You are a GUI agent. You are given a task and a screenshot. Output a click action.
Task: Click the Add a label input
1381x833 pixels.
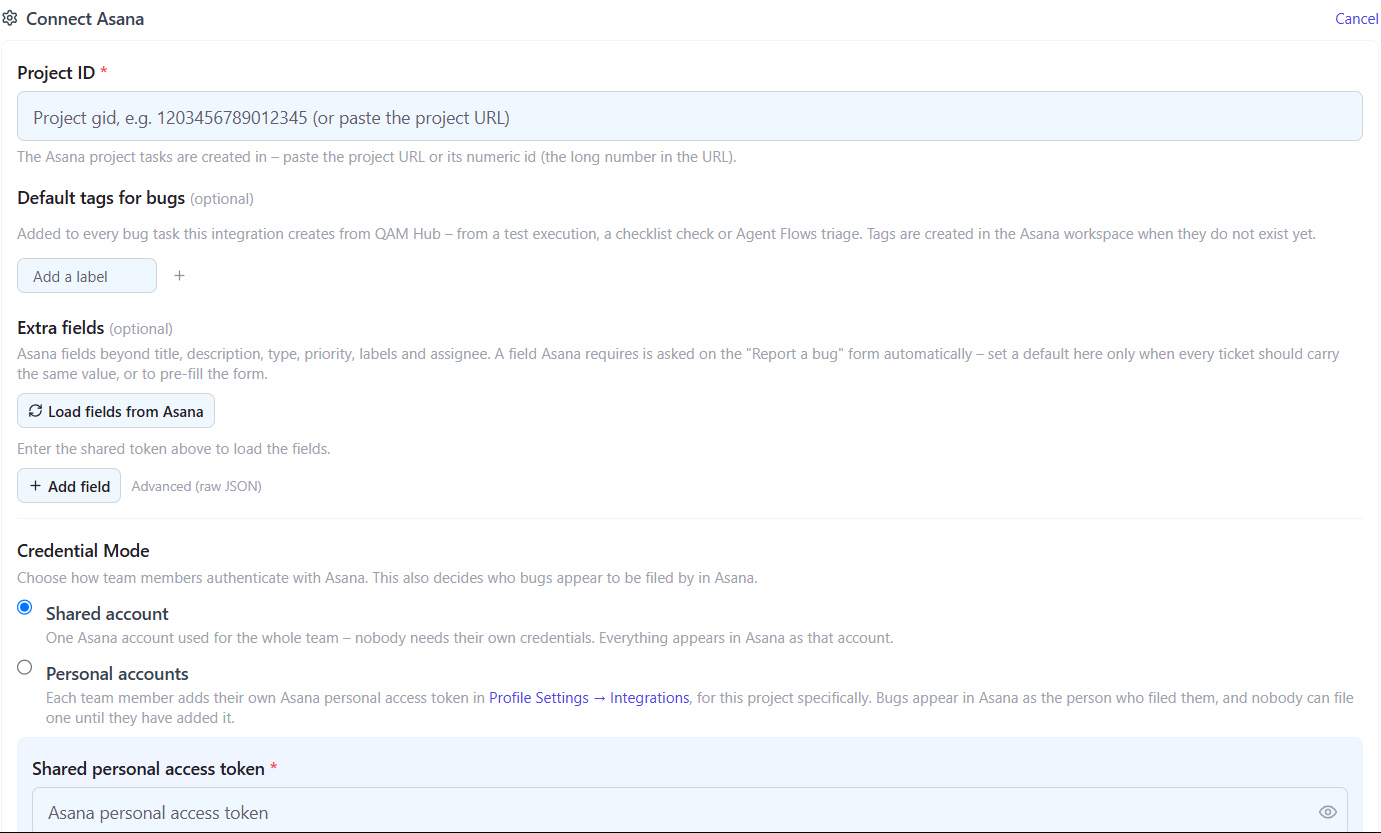[x=87, y=276]
